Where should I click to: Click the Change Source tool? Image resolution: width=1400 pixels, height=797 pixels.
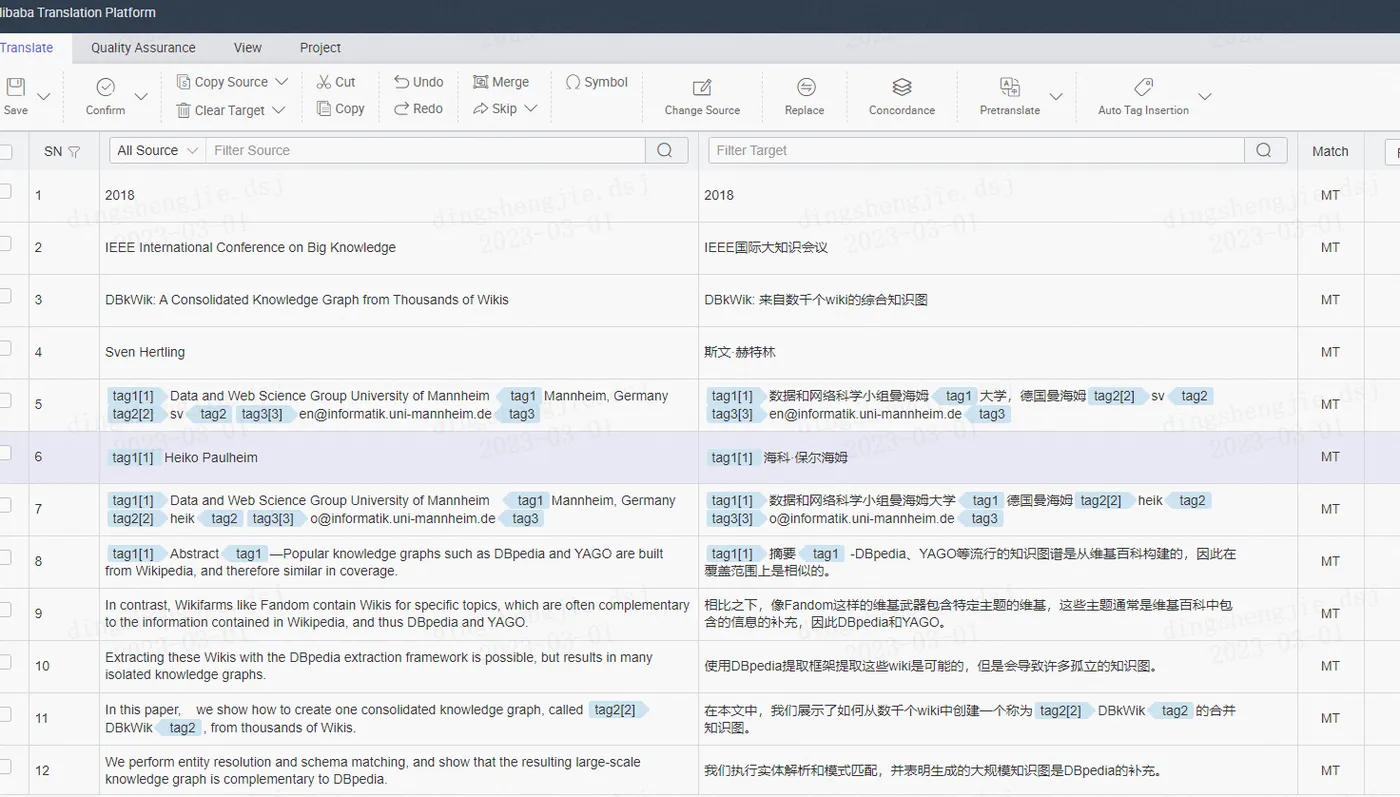702,96
